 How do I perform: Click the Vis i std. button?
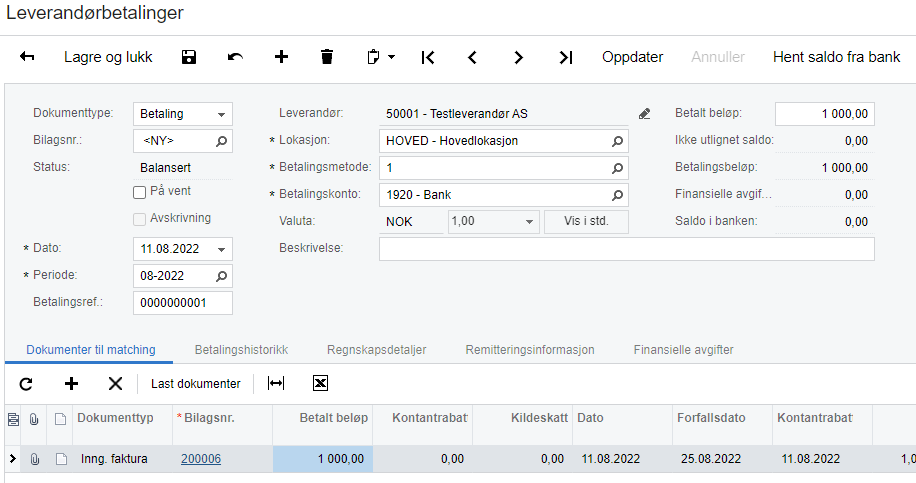[586, 221]
